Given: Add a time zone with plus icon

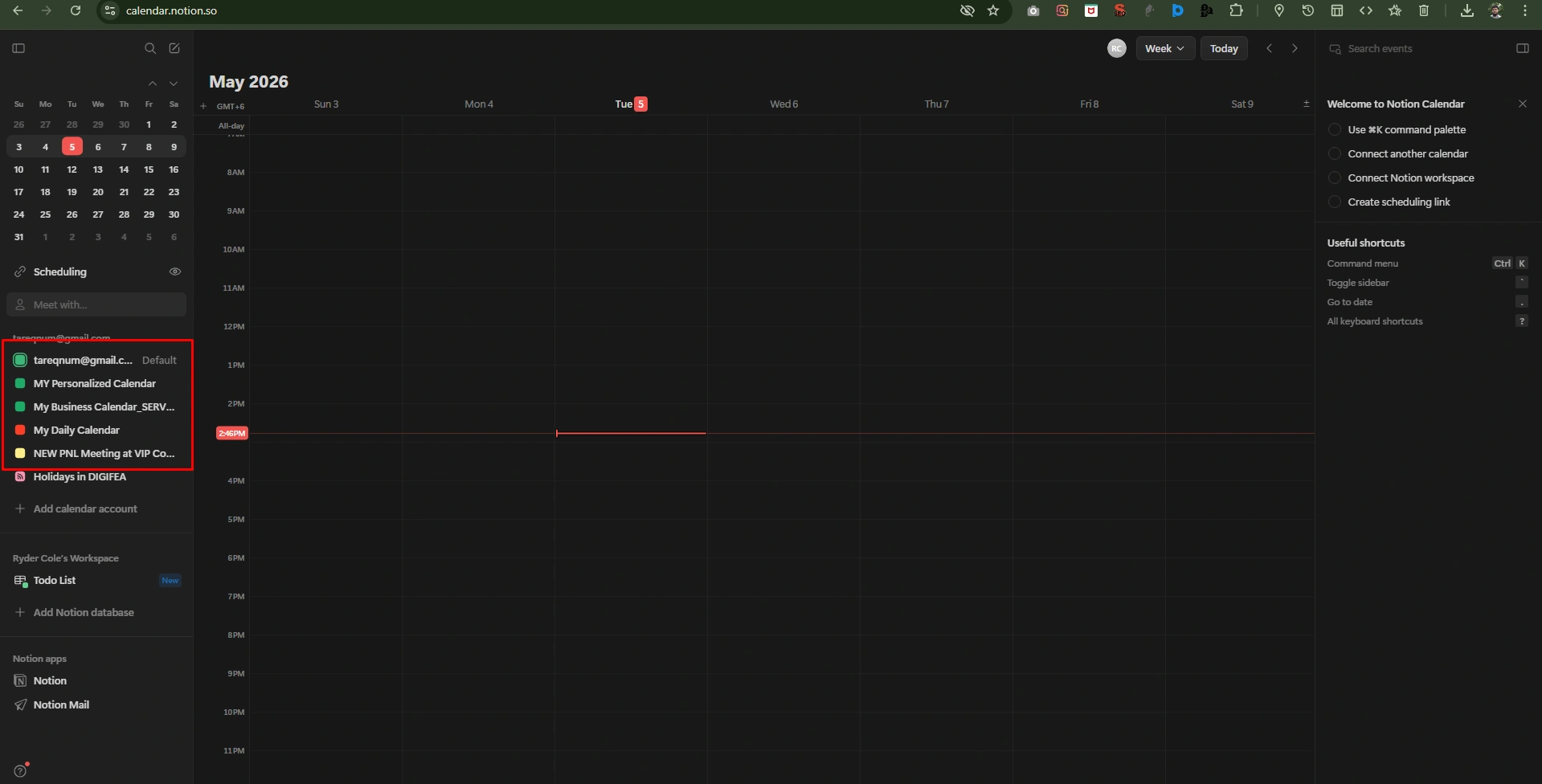Looking at the screenshot, I should pyautogui.click(x=203, y=106).
